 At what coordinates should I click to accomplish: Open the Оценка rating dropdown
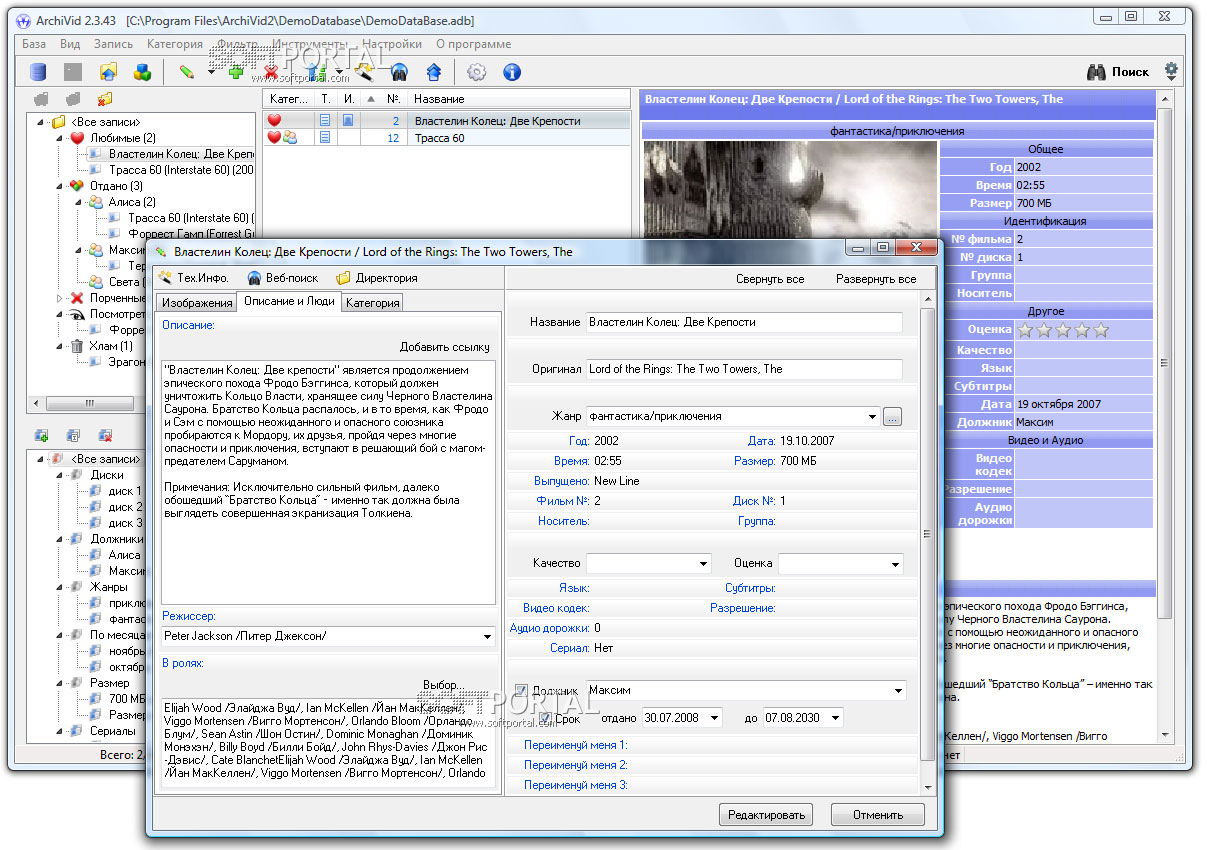pos(893,564)
